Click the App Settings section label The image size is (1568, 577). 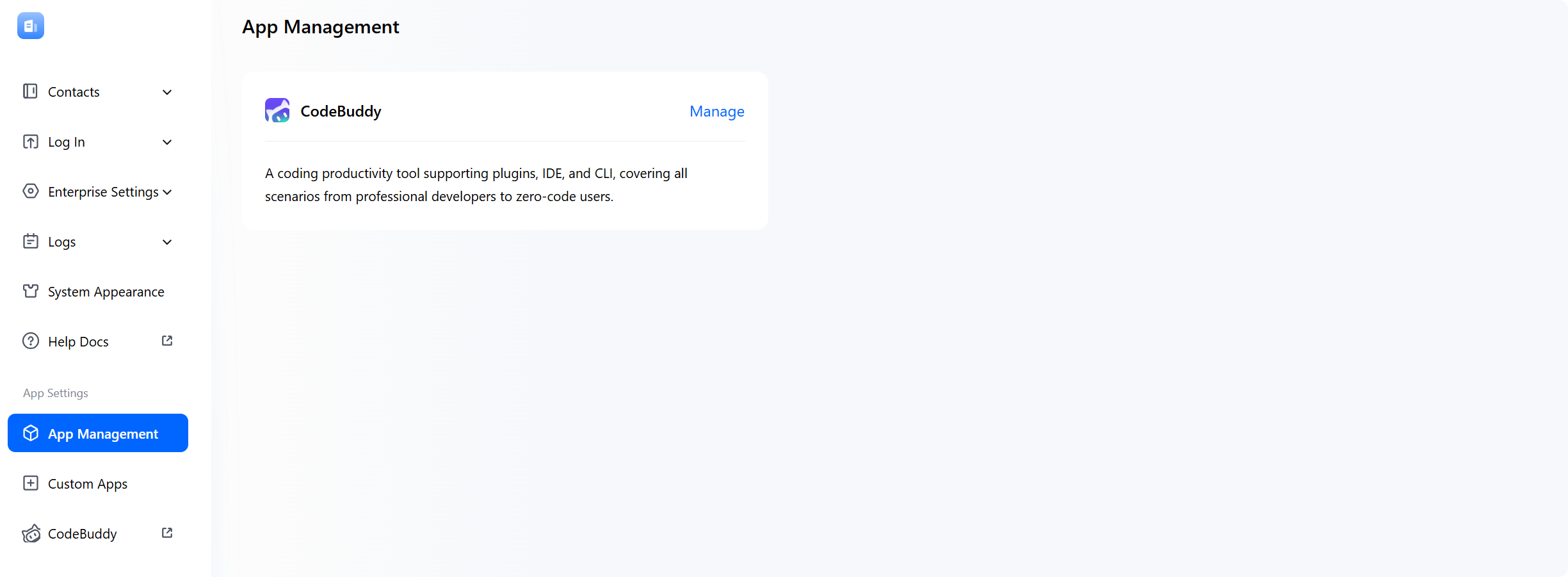(56, 393)
